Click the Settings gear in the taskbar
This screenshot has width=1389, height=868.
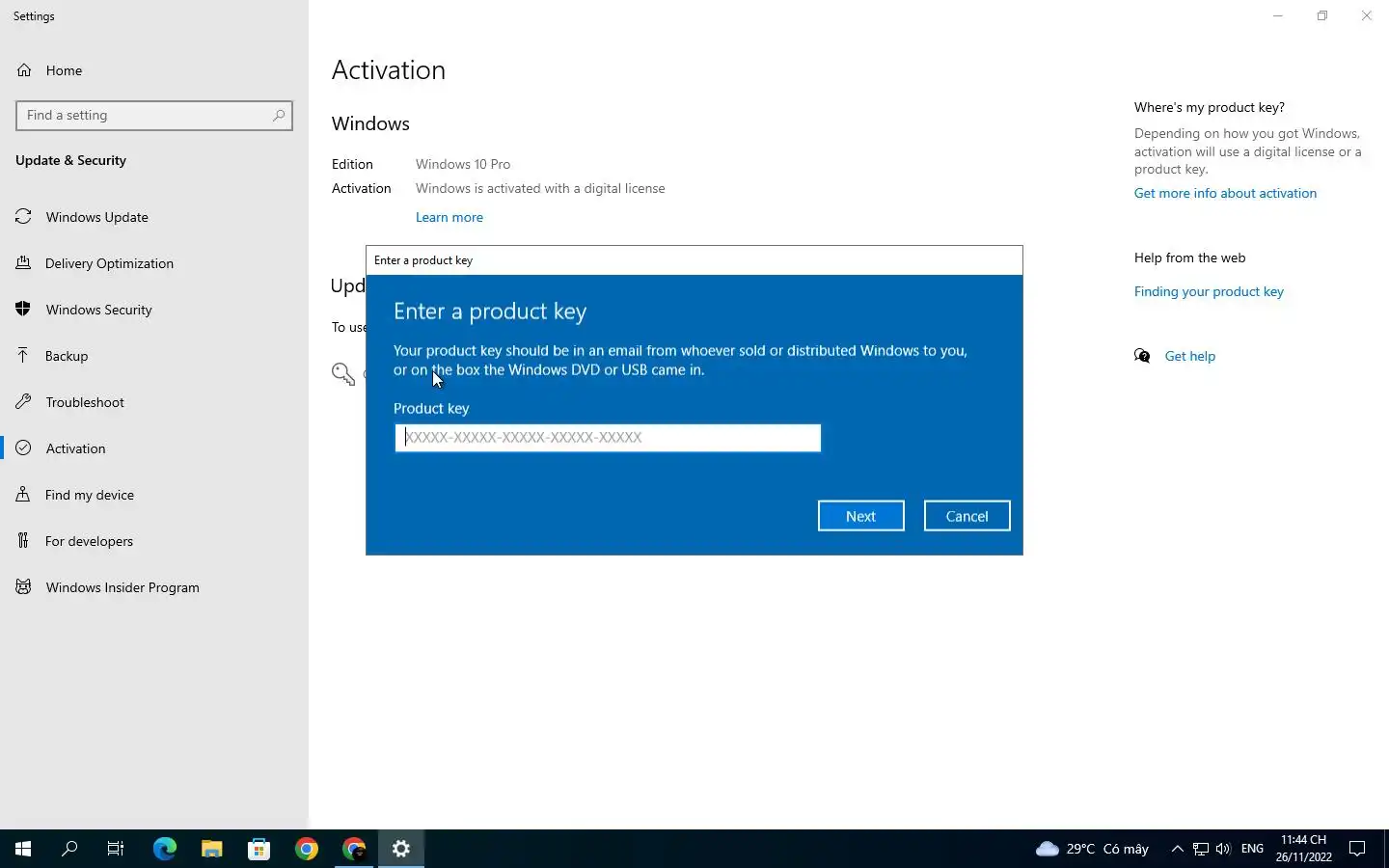click(401, 849)
